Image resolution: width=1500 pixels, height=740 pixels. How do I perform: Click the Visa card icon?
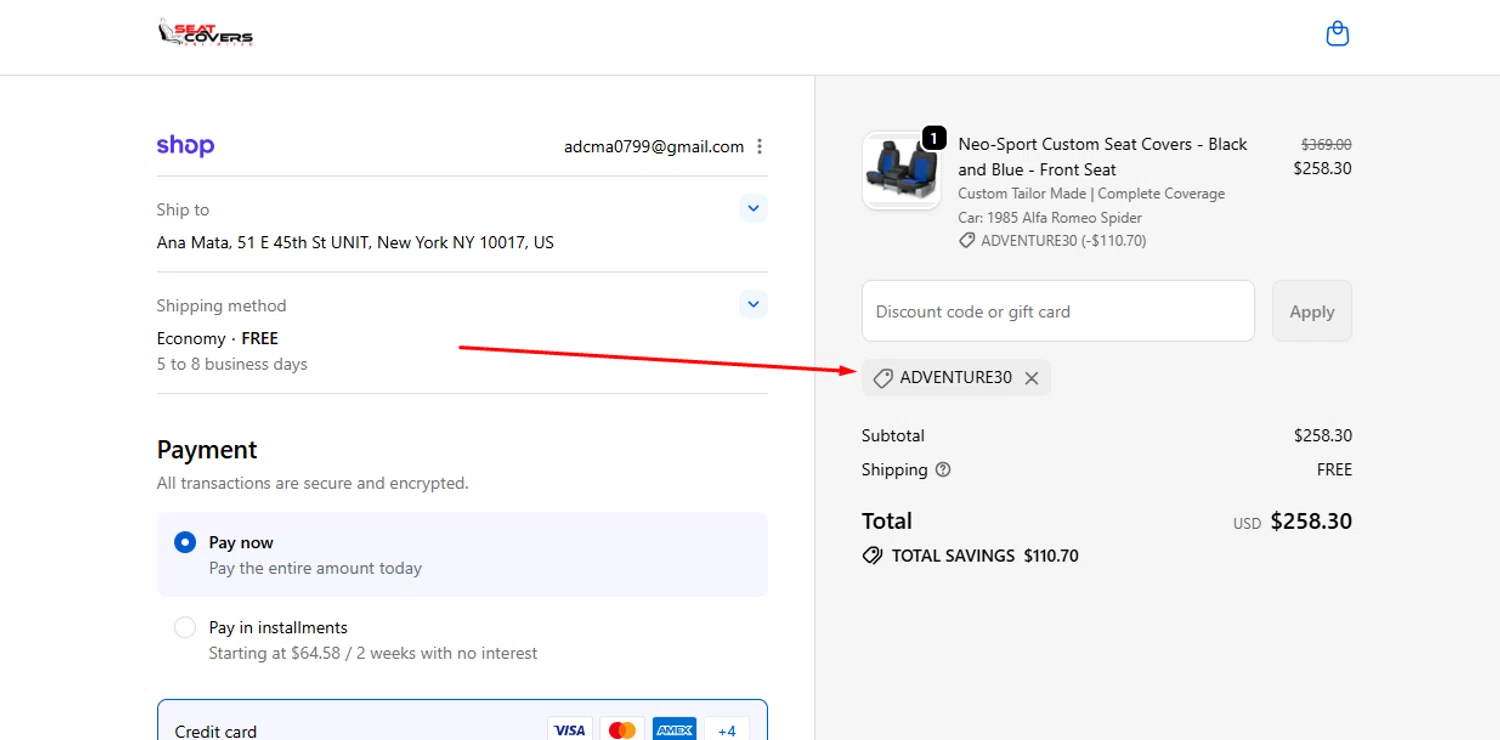[x=570, y=730]
